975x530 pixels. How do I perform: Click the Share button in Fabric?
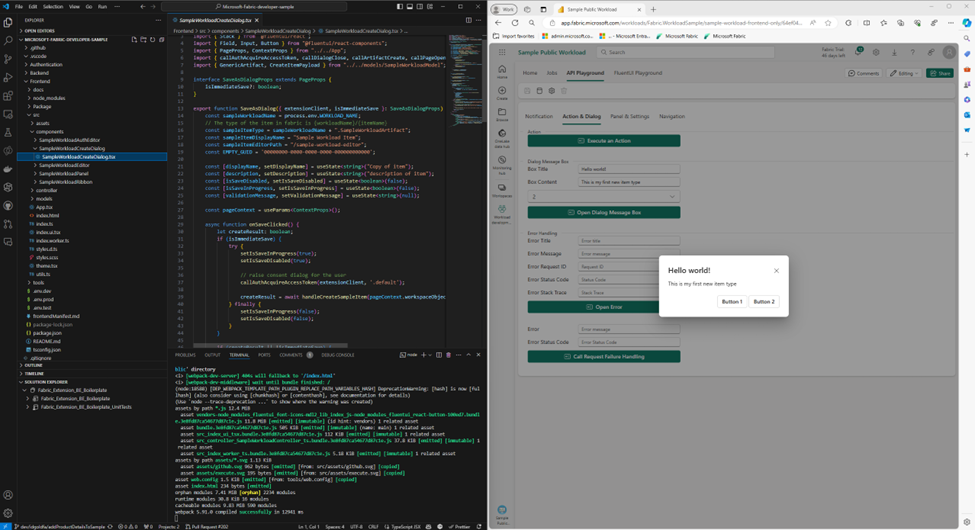pyautogui.click(x=940, y=73)
